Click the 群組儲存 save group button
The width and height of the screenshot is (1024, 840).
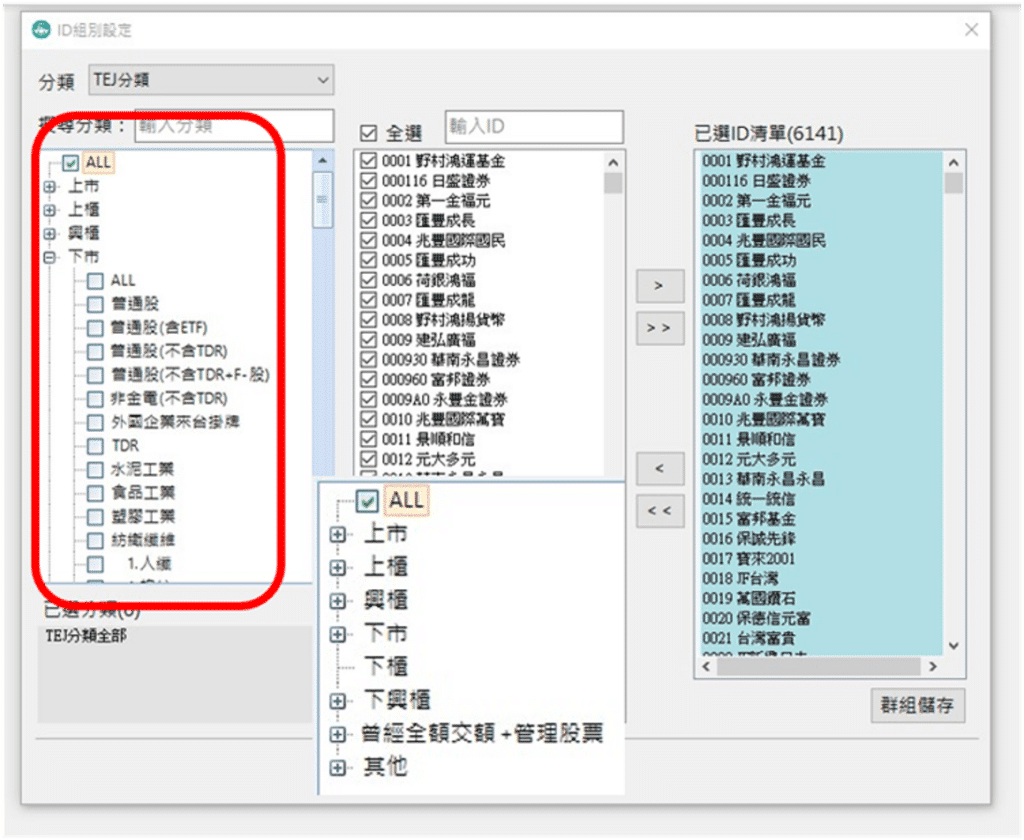point(917,705)
